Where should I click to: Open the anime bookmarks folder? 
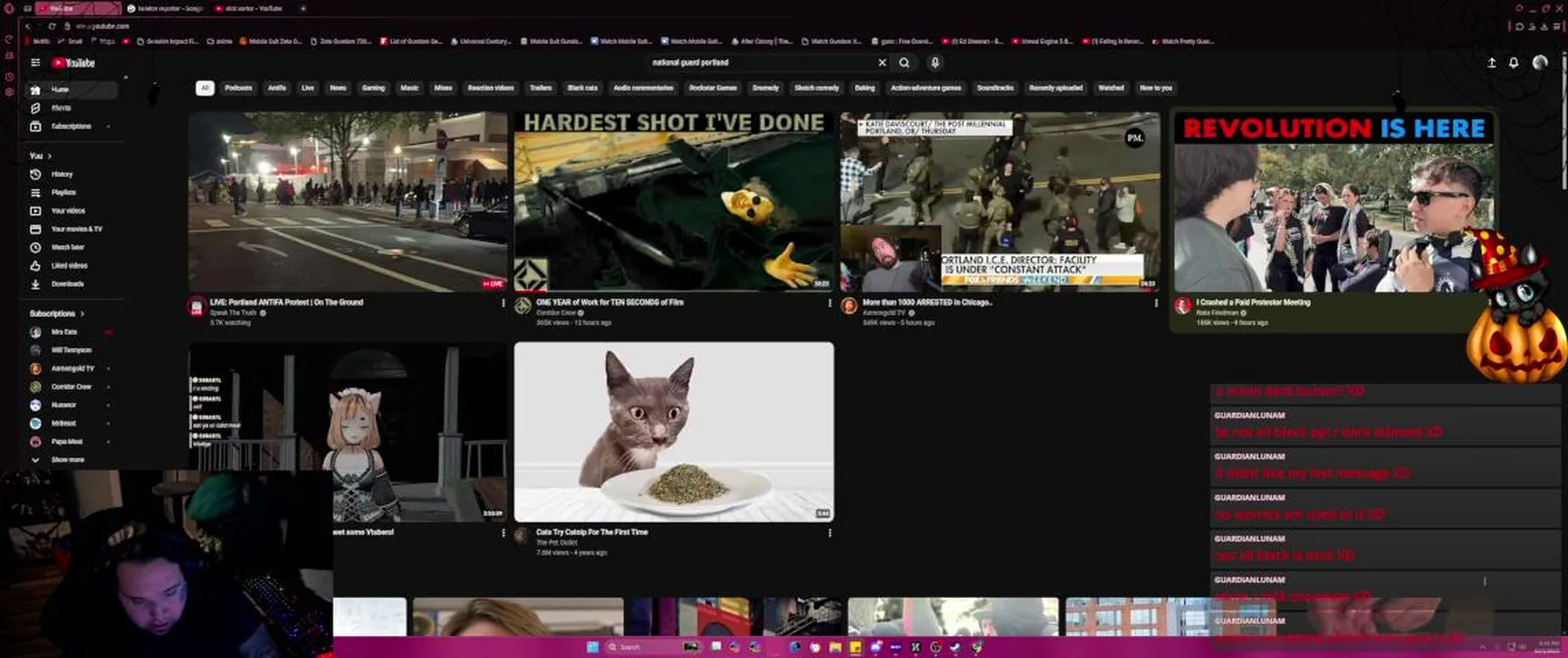(220, 41)
